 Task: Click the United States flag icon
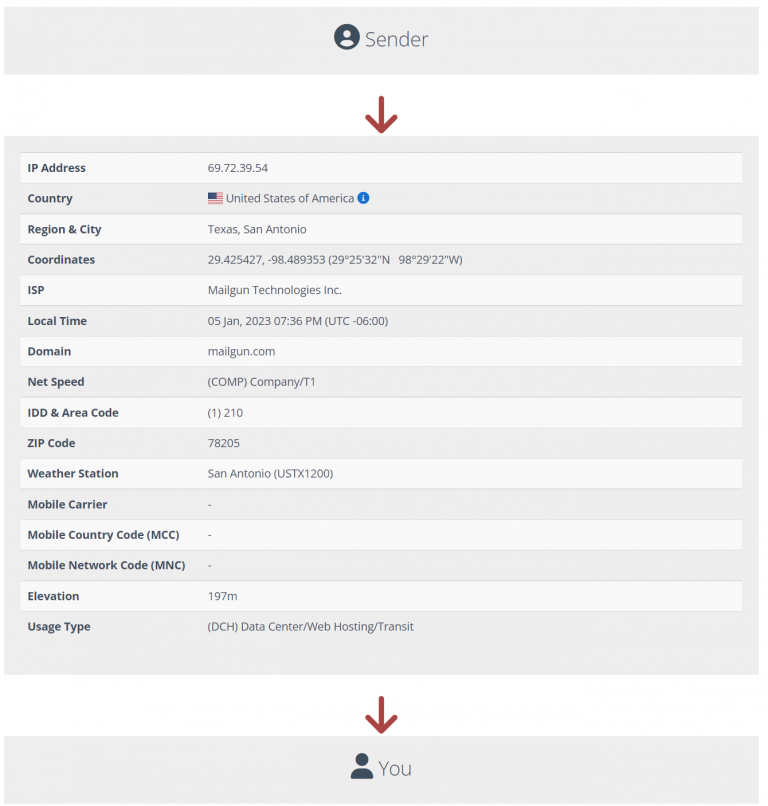coord(213,198)
